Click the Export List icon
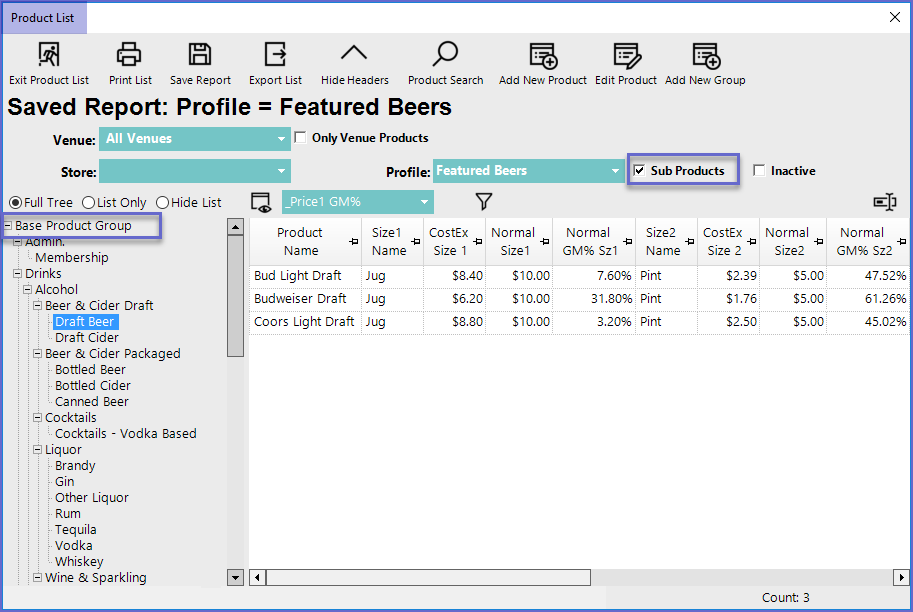The height and width of the screenshot is (612, 913). click(x=275, y=54)
